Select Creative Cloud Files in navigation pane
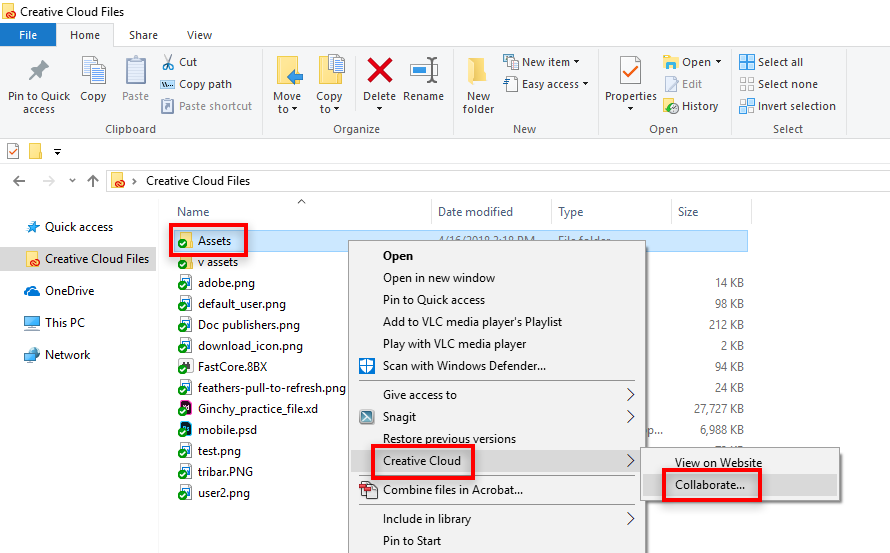Viewport: 890px width, 553px height. tap(78, 259)
